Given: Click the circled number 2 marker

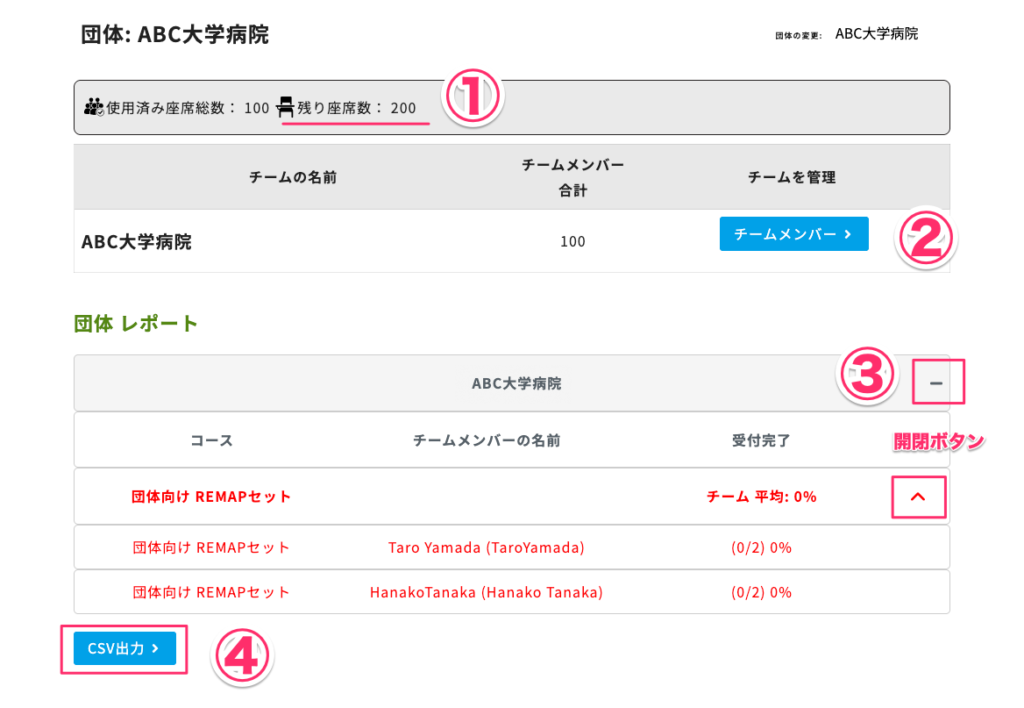Looking at the screenshot, I should coord(926,240).
